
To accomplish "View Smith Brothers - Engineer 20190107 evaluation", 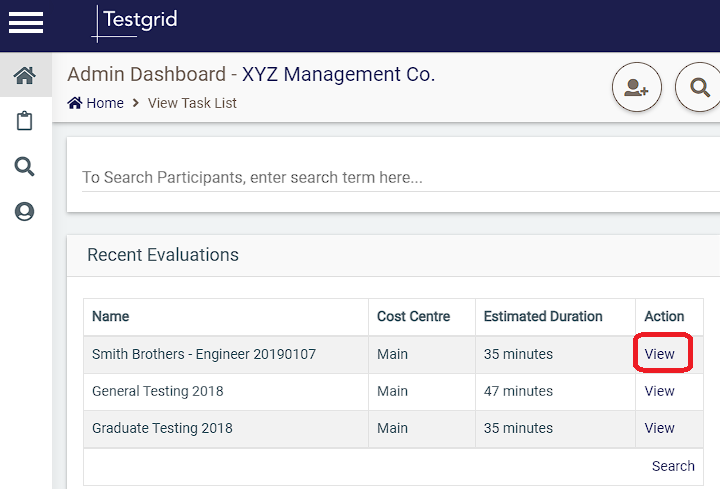I will [x=659, y=354].
